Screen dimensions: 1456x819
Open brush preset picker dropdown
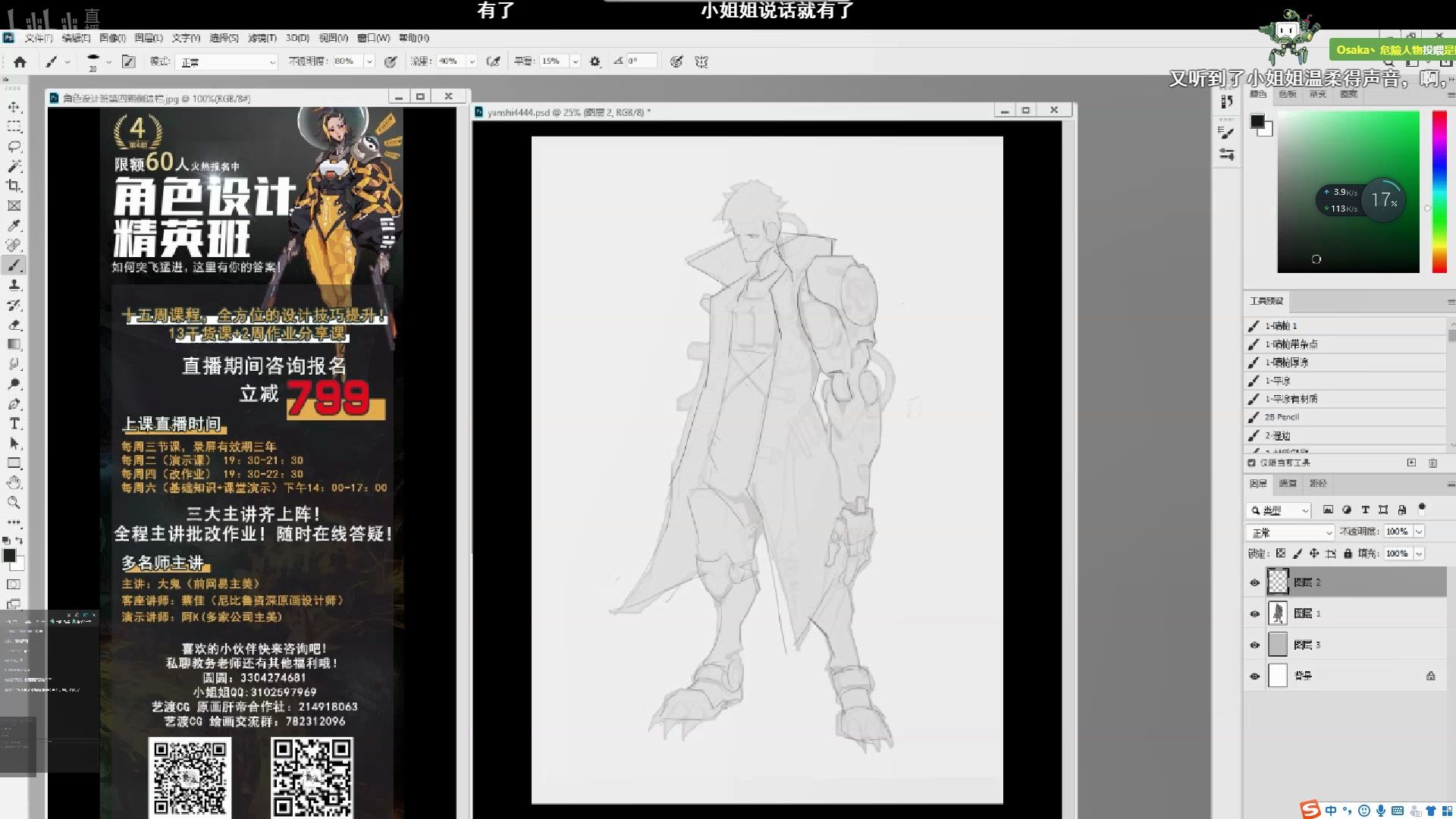pyautogui.click(x=108, y=61)
